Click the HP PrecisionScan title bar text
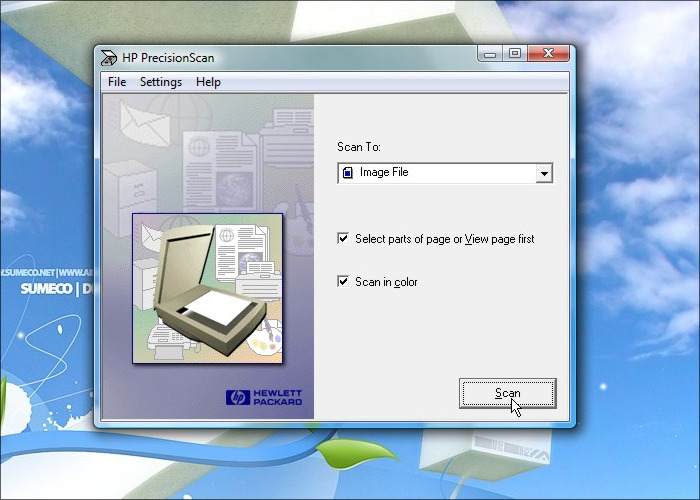Image resolution: width=700 pixels, height=500 pixels. point(168,57)
